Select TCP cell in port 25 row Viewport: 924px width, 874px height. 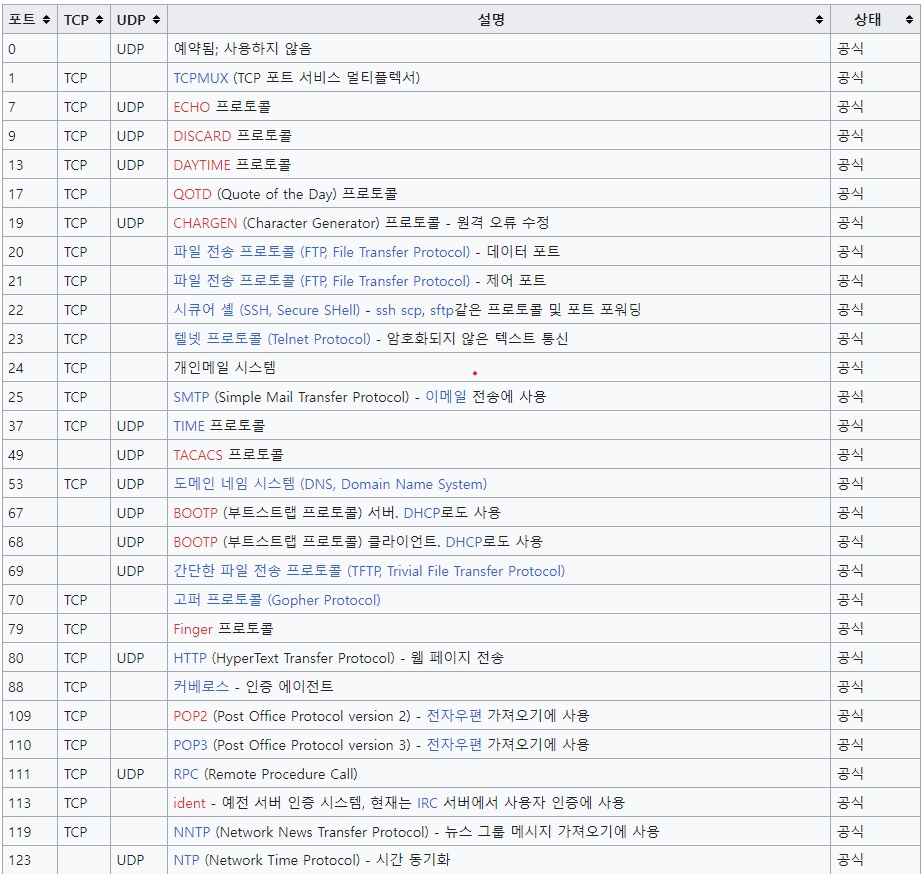click(84, 397)
